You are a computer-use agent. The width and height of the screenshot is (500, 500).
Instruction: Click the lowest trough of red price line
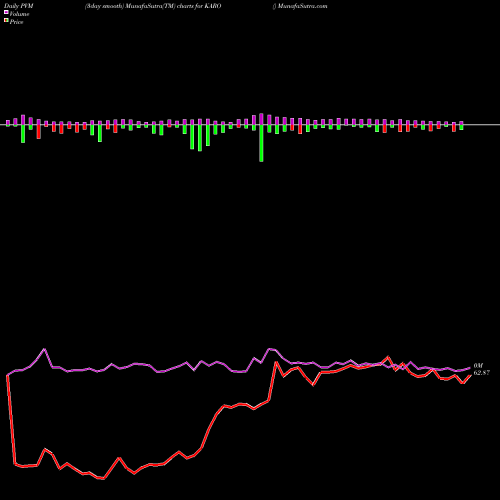point(103,479)
